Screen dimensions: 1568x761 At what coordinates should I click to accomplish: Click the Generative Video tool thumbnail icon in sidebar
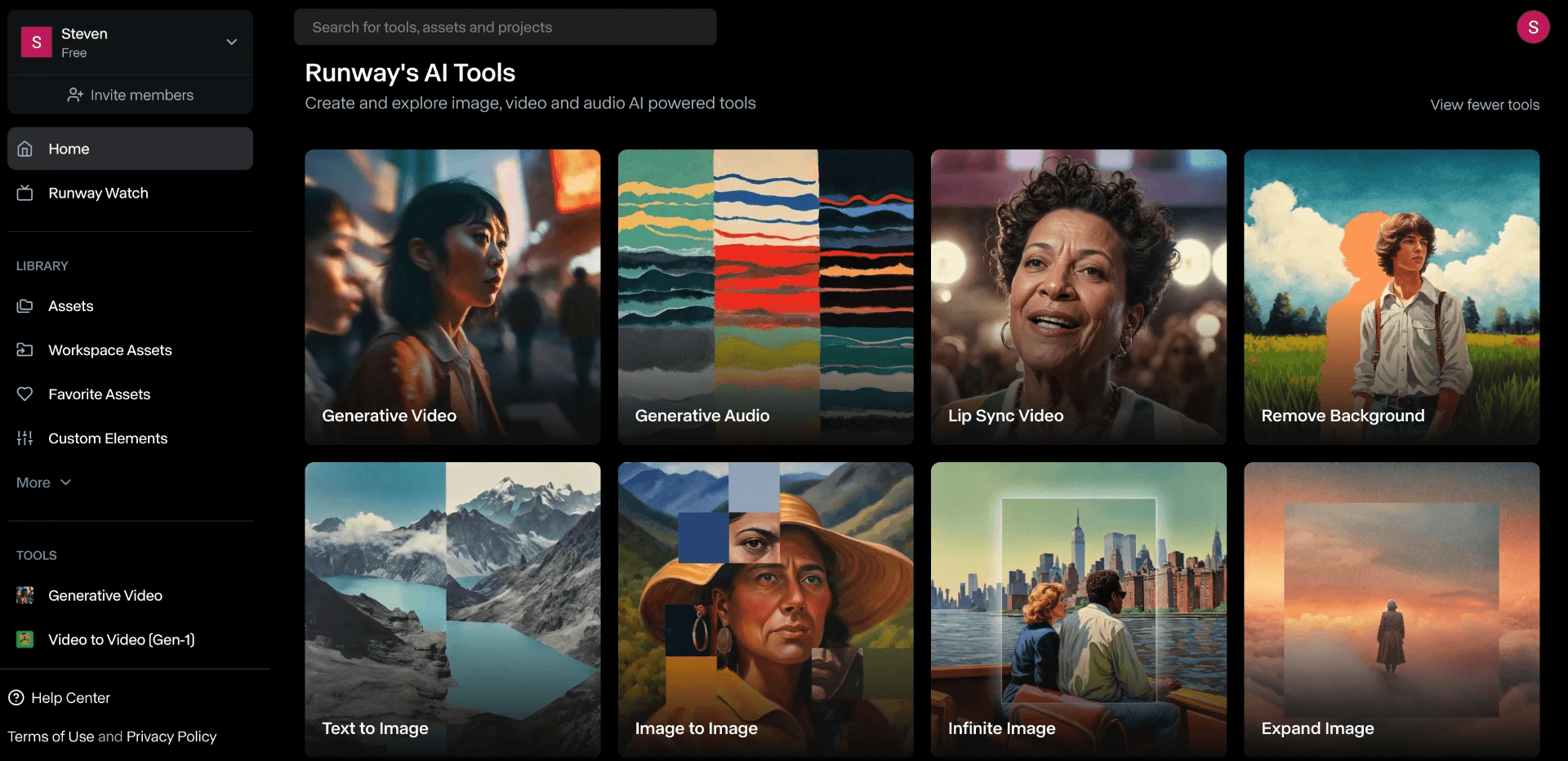coord(25,595)
